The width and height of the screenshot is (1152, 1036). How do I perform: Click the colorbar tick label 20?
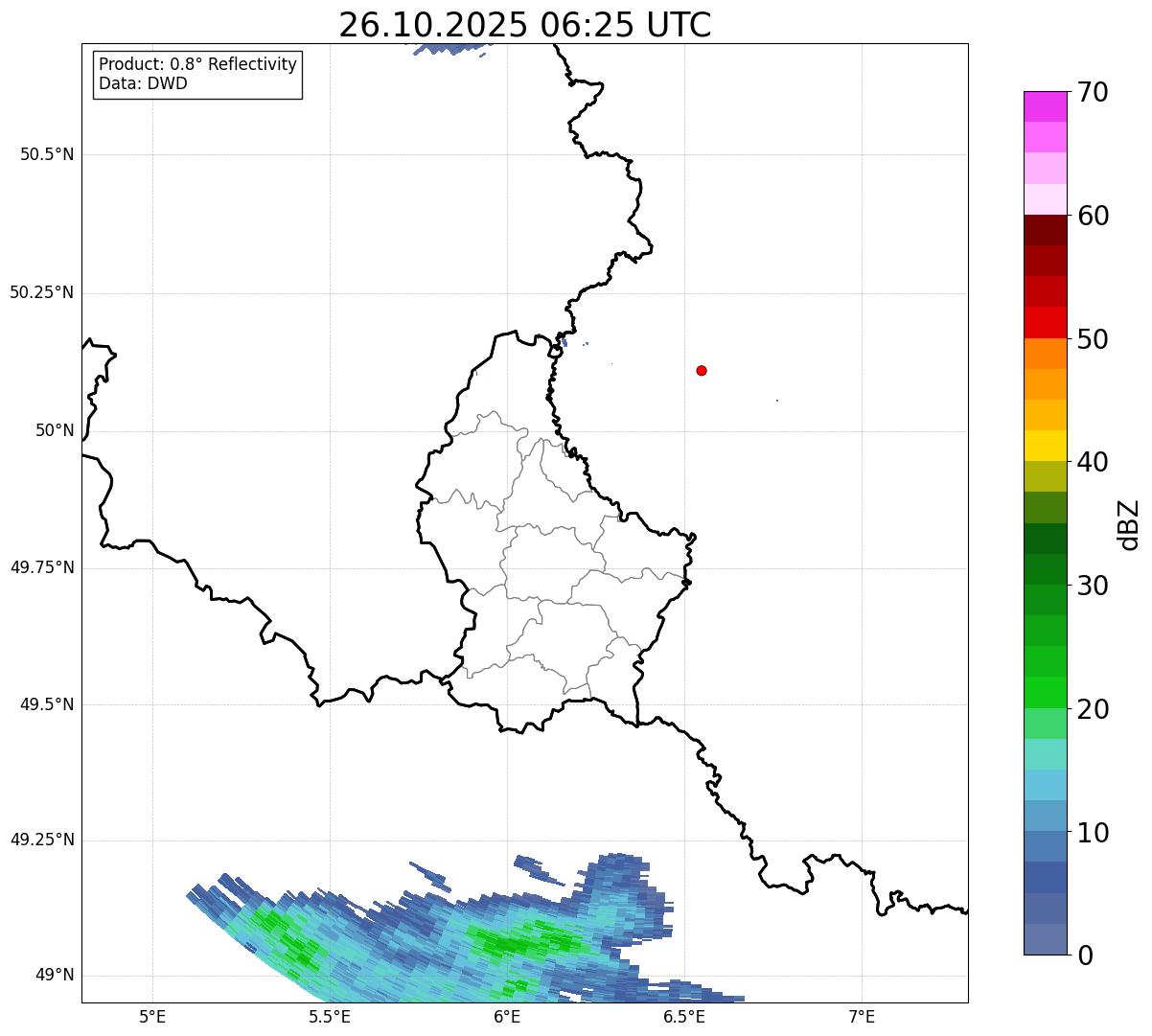tap(1093, 709)
